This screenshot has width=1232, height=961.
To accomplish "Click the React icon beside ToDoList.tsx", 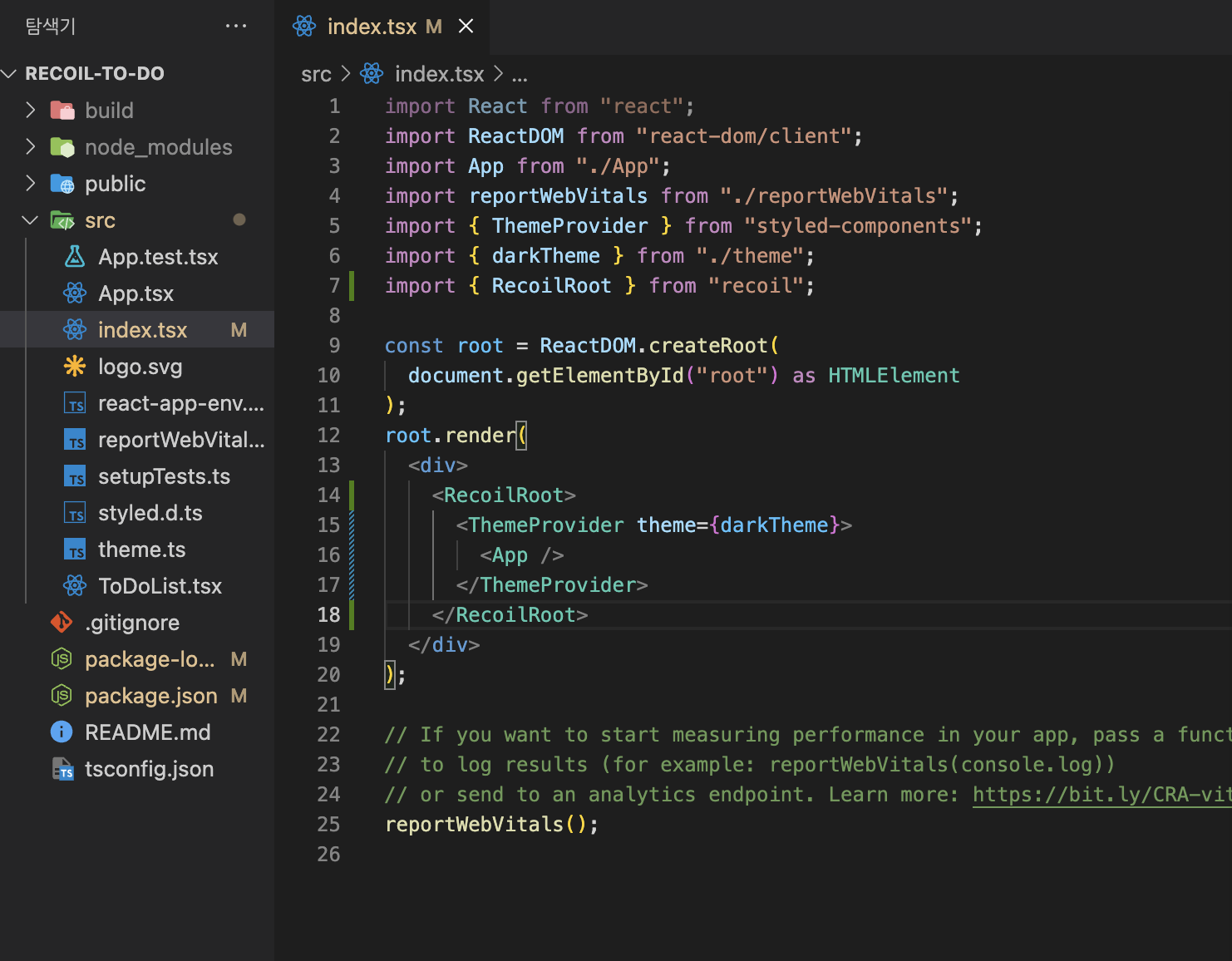I will pyautogui.click(x=75, y=586).
